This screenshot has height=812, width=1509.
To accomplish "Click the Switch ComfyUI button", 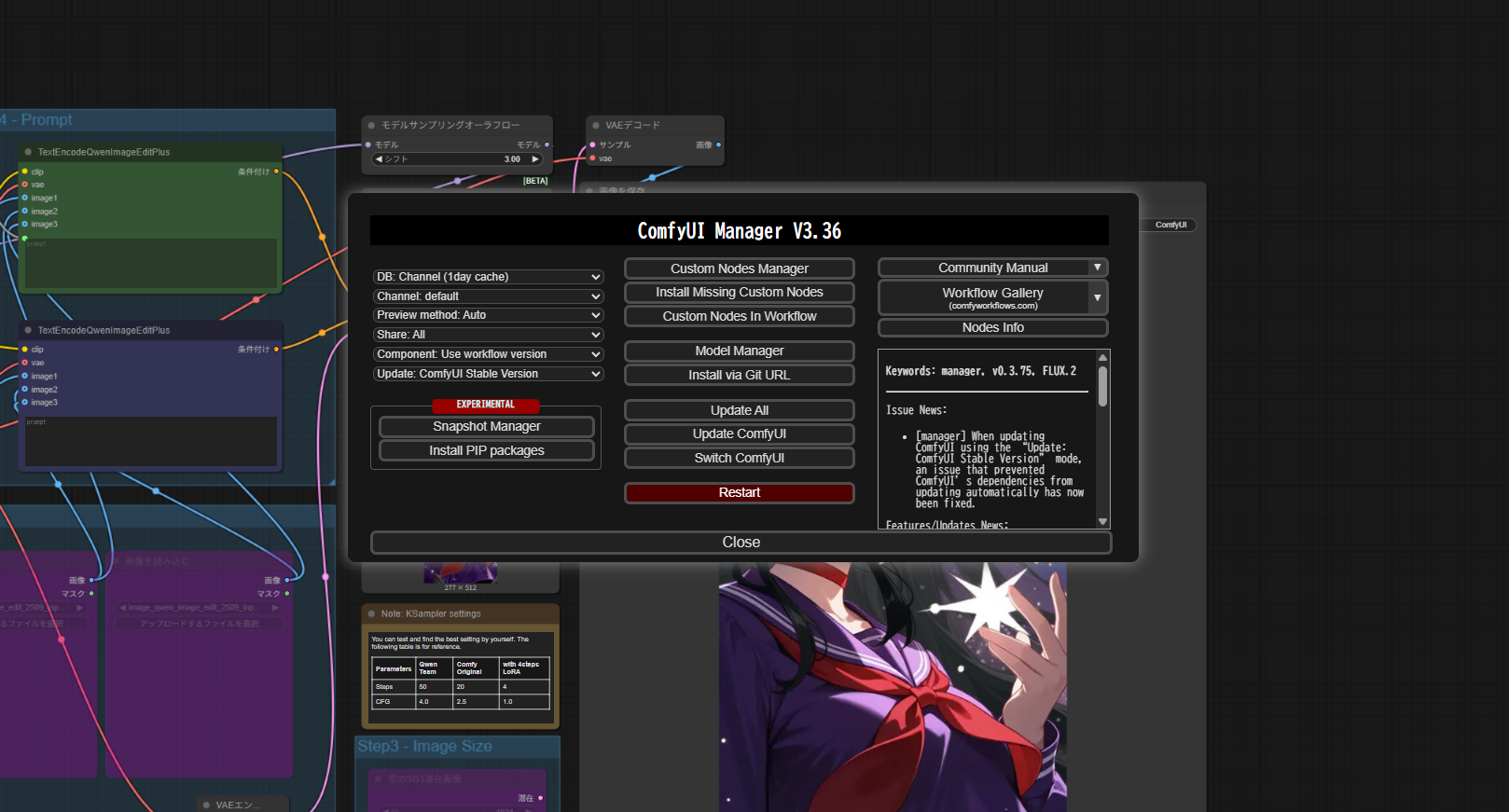I will pyautogui.click(x=740, y=458).
